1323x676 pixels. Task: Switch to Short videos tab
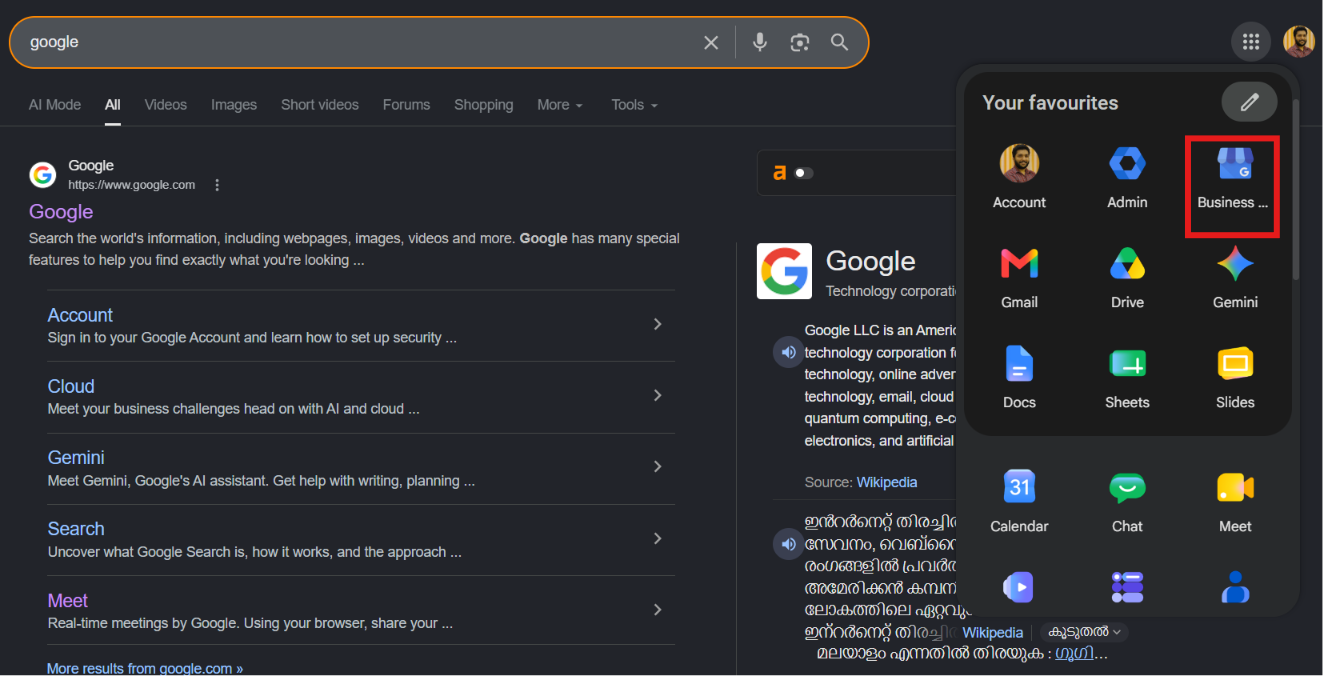(320, 105)
